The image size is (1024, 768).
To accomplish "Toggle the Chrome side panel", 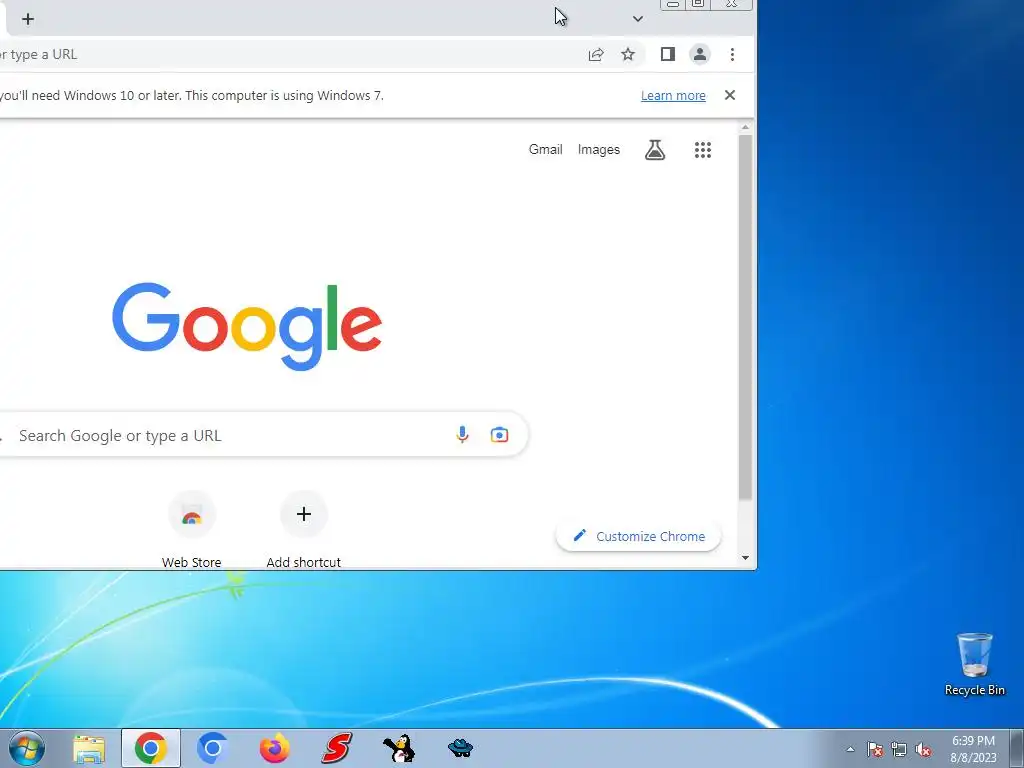I will pyautogui.click(x=667, y=54).
